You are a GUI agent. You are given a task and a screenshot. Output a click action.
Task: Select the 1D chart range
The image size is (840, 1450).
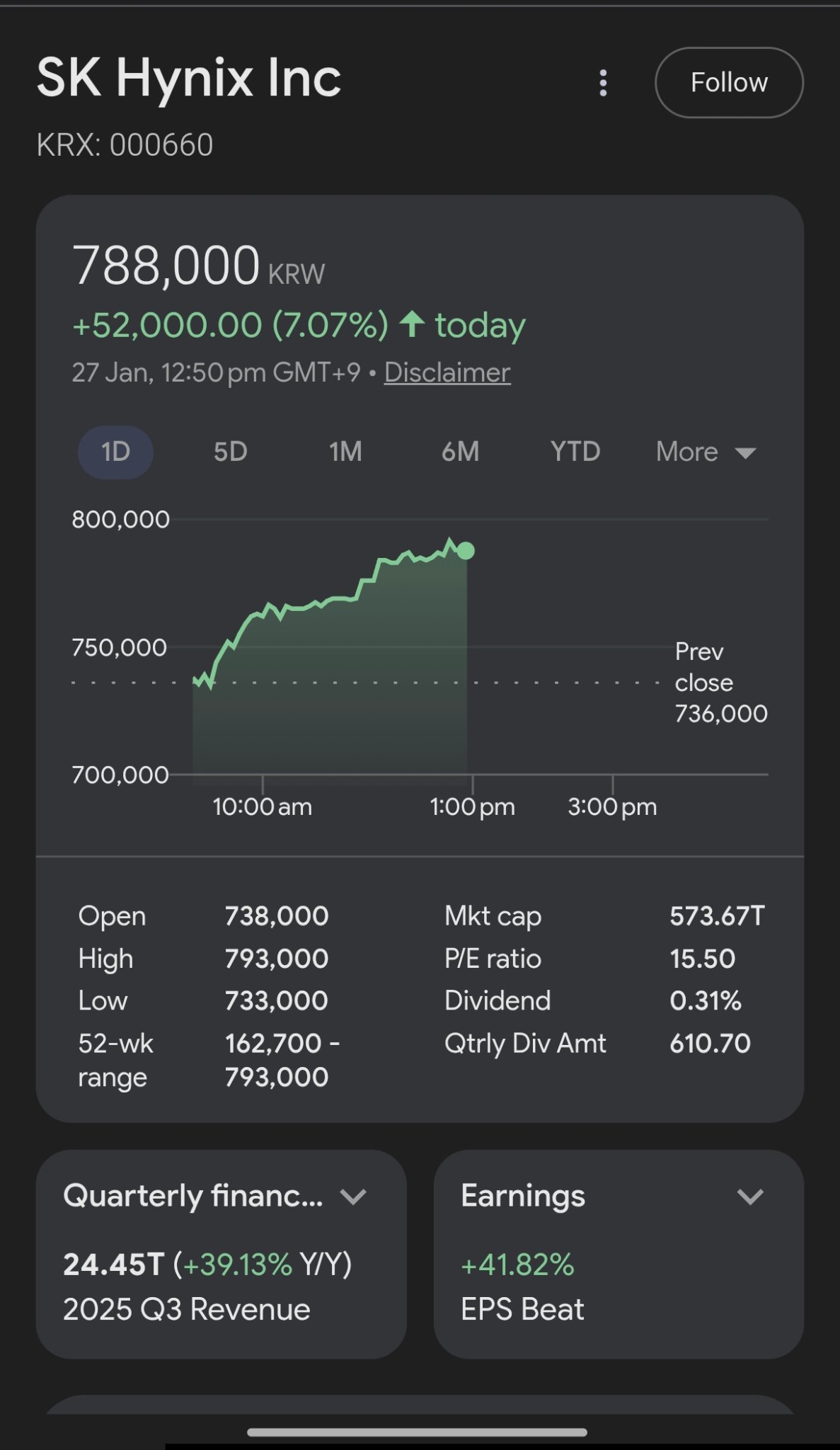click(x=115, y=452)
